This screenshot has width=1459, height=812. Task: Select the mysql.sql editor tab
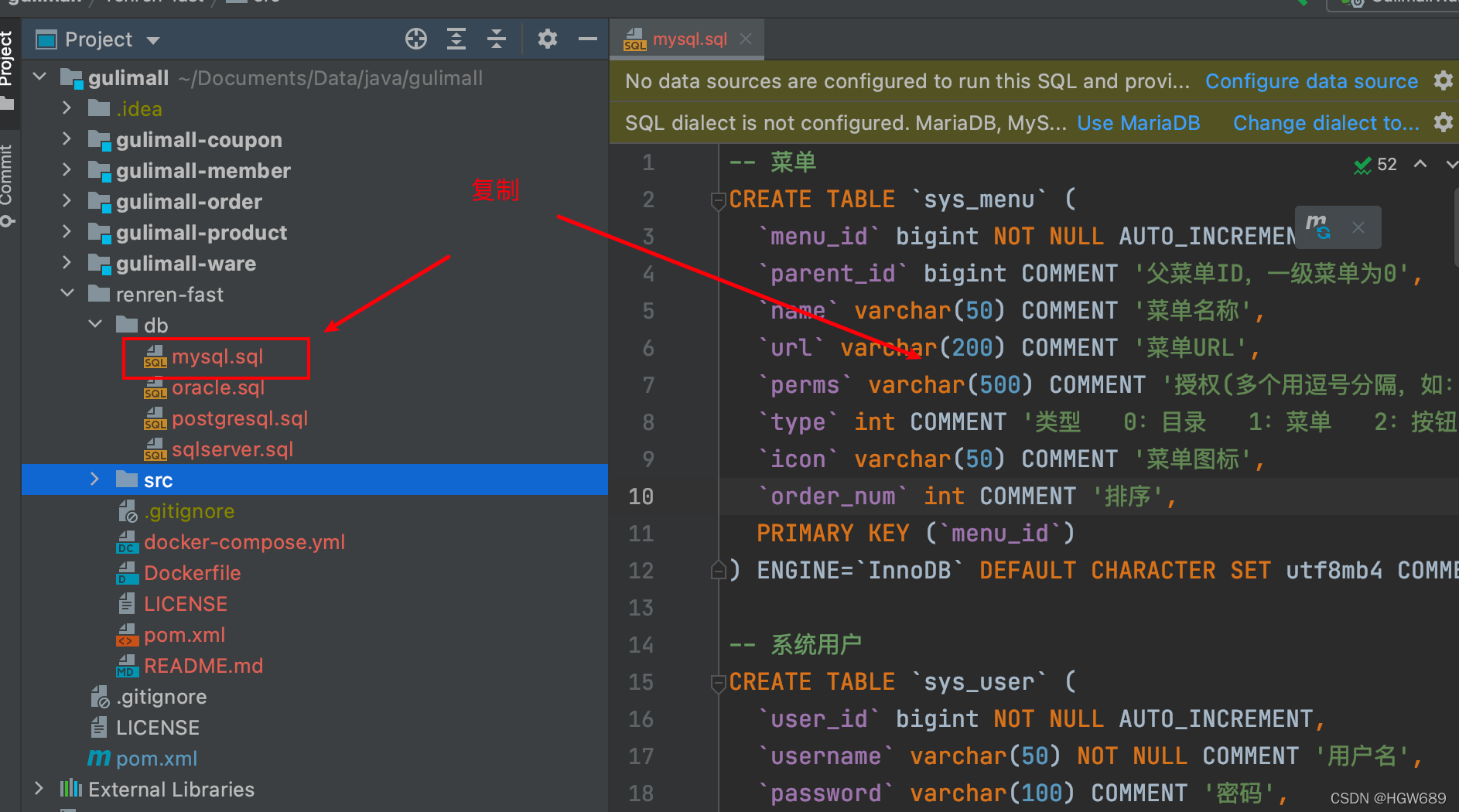point(688,39)
